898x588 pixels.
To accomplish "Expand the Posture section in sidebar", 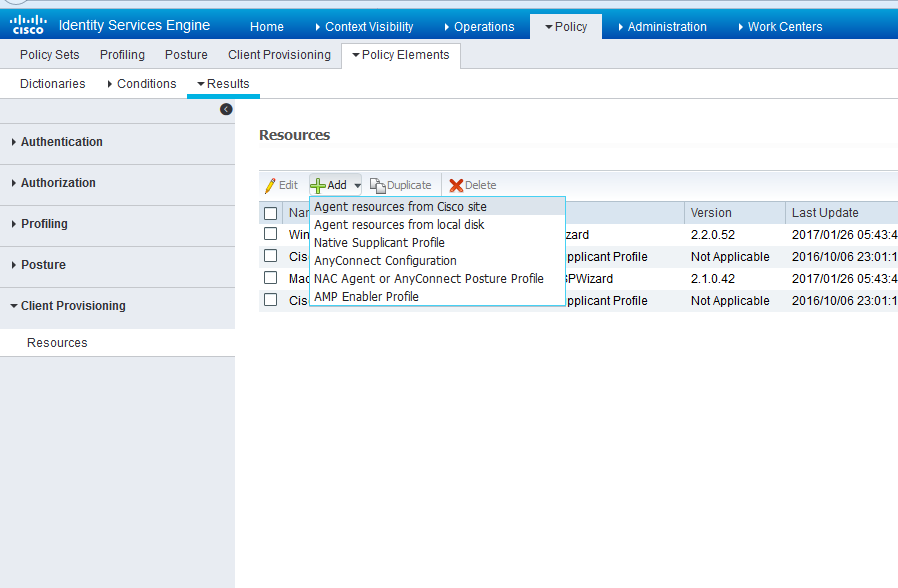I will coord(39,265).
